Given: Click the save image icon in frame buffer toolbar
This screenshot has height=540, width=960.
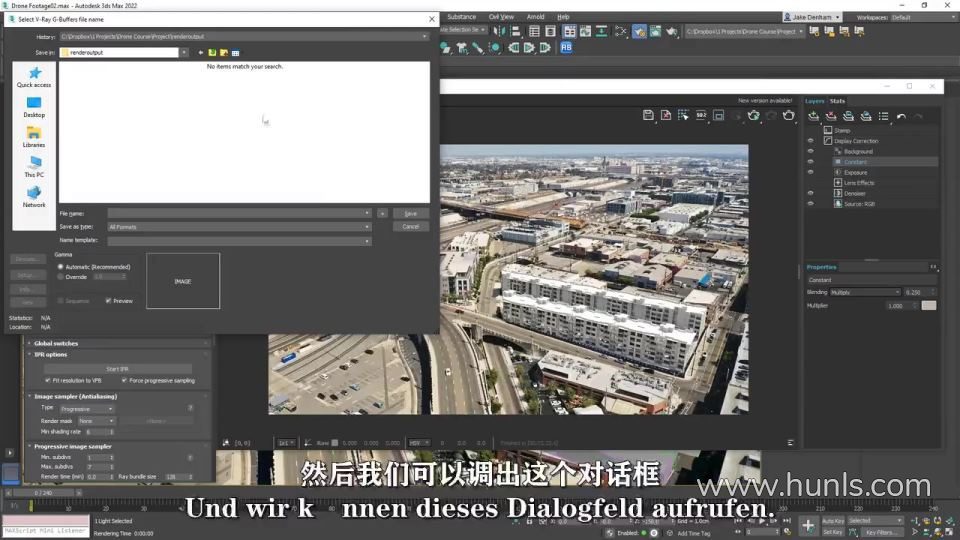Looking at the screenshot, I should point(648,115).
